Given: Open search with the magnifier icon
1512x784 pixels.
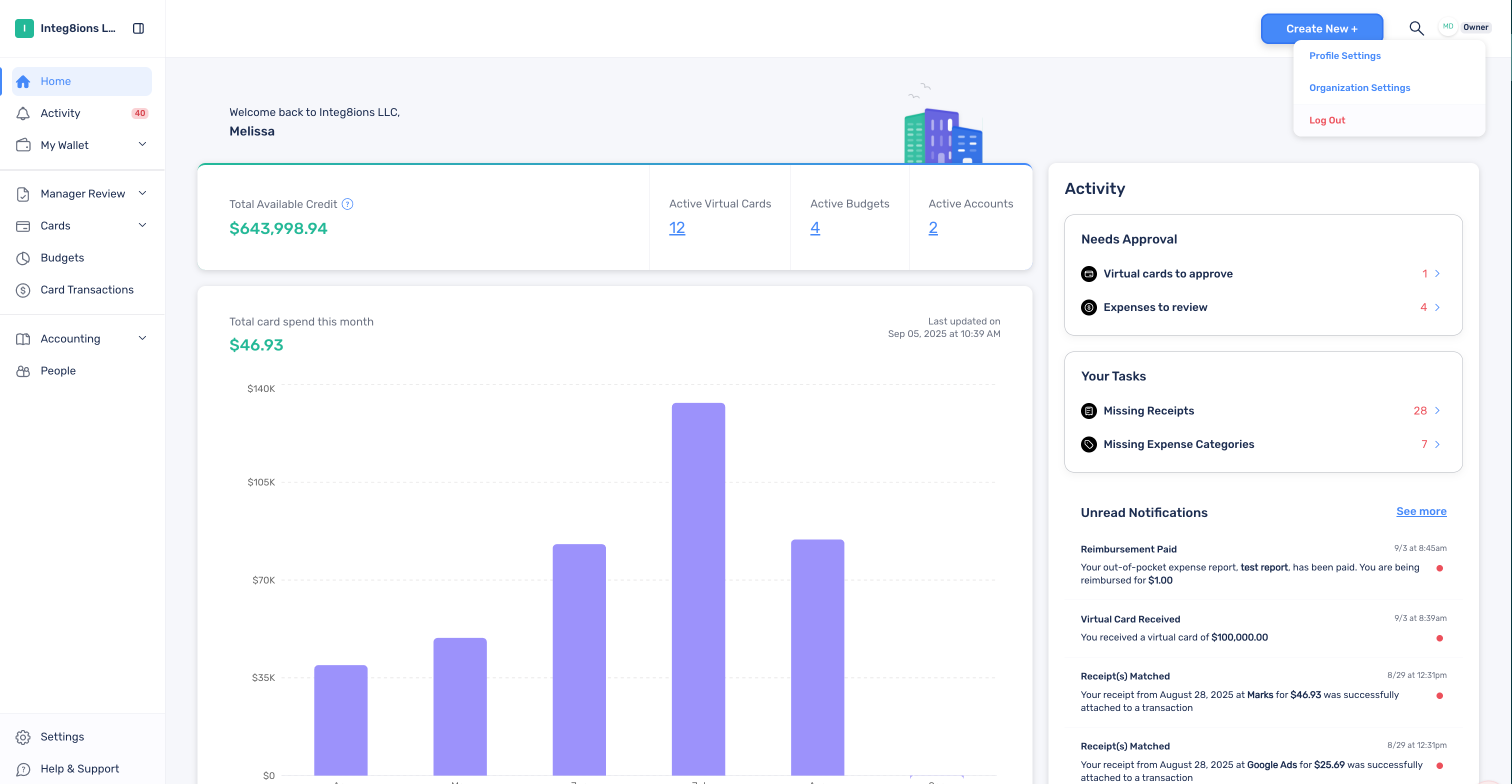Looking at the screenshot, I should (1416, 28).
